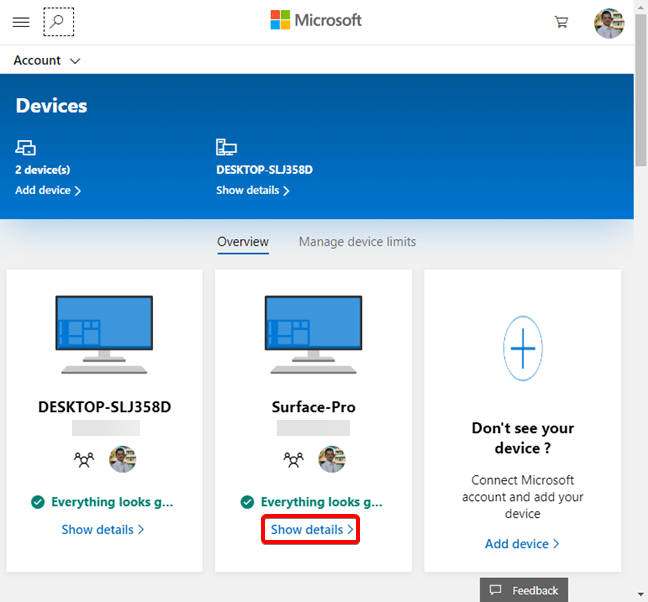648x602 pixels.
Task: Click the family group icon under DESKTOP-SLJ358D
Action: pos(84,459)
